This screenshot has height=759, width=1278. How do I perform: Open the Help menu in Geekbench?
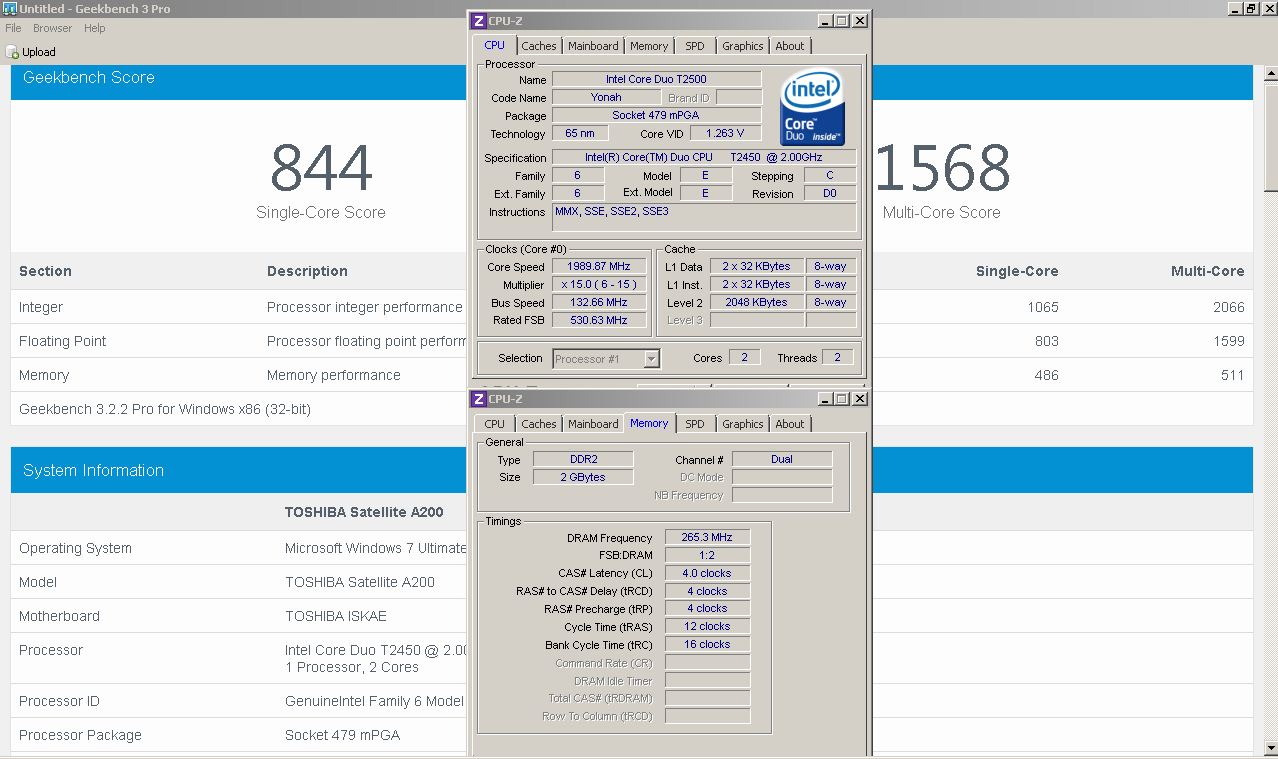pos(94,28)
